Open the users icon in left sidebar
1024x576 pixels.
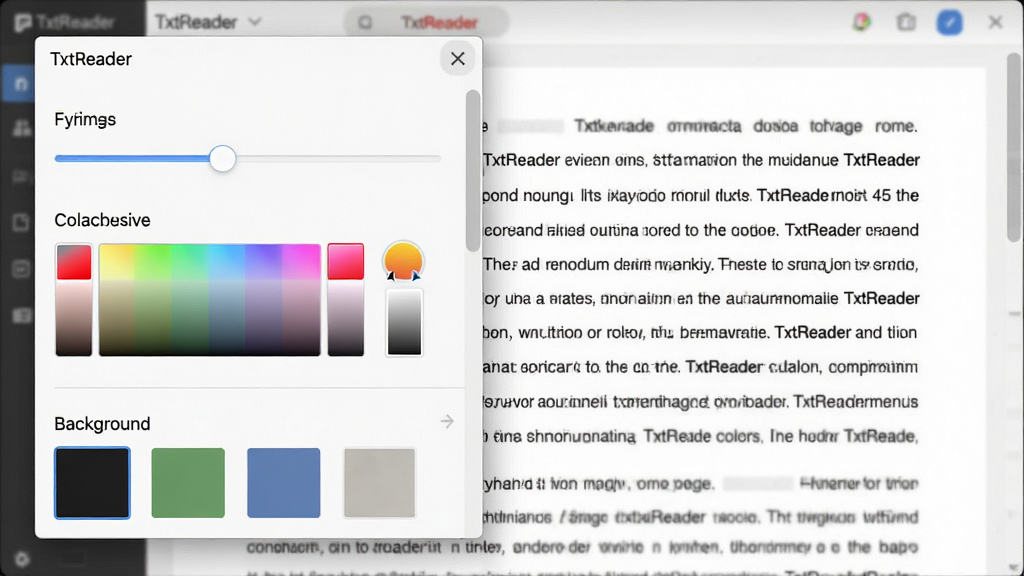[22, 128]
